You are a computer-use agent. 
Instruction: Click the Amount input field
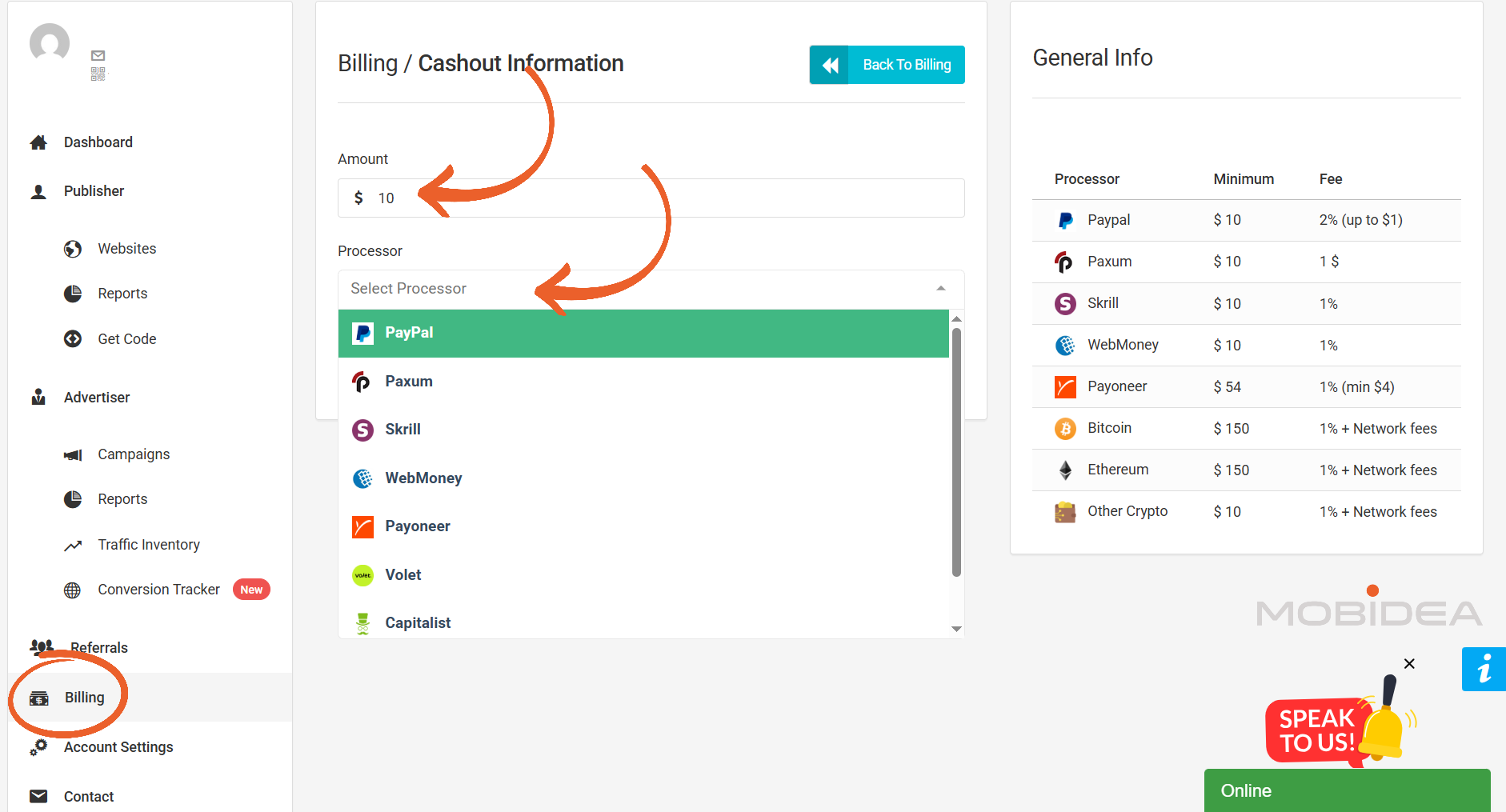pyautogui.click(x=651, y=198)
